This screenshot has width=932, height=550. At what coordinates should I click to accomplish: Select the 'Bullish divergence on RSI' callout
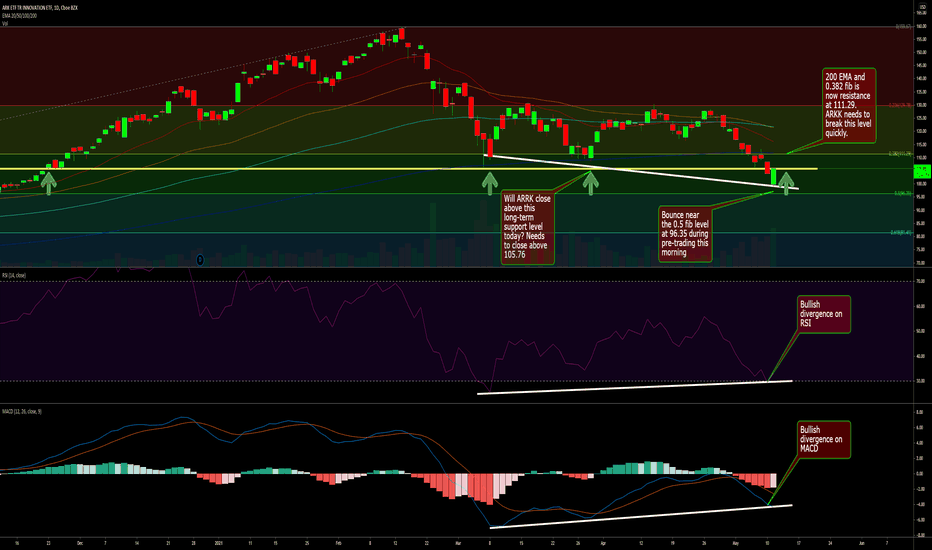pos(824,314)
